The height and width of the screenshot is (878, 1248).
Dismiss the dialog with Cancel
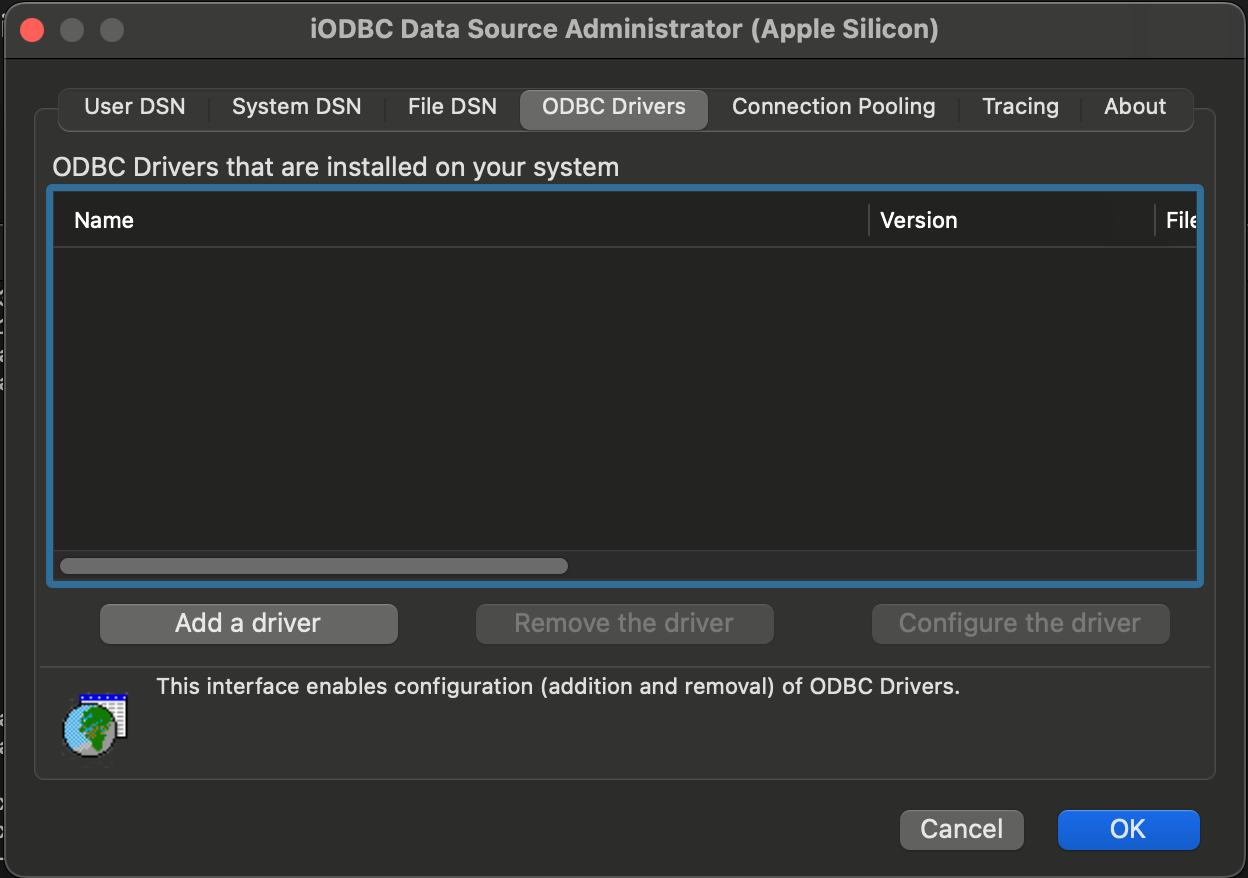click(x=961, y=829)
